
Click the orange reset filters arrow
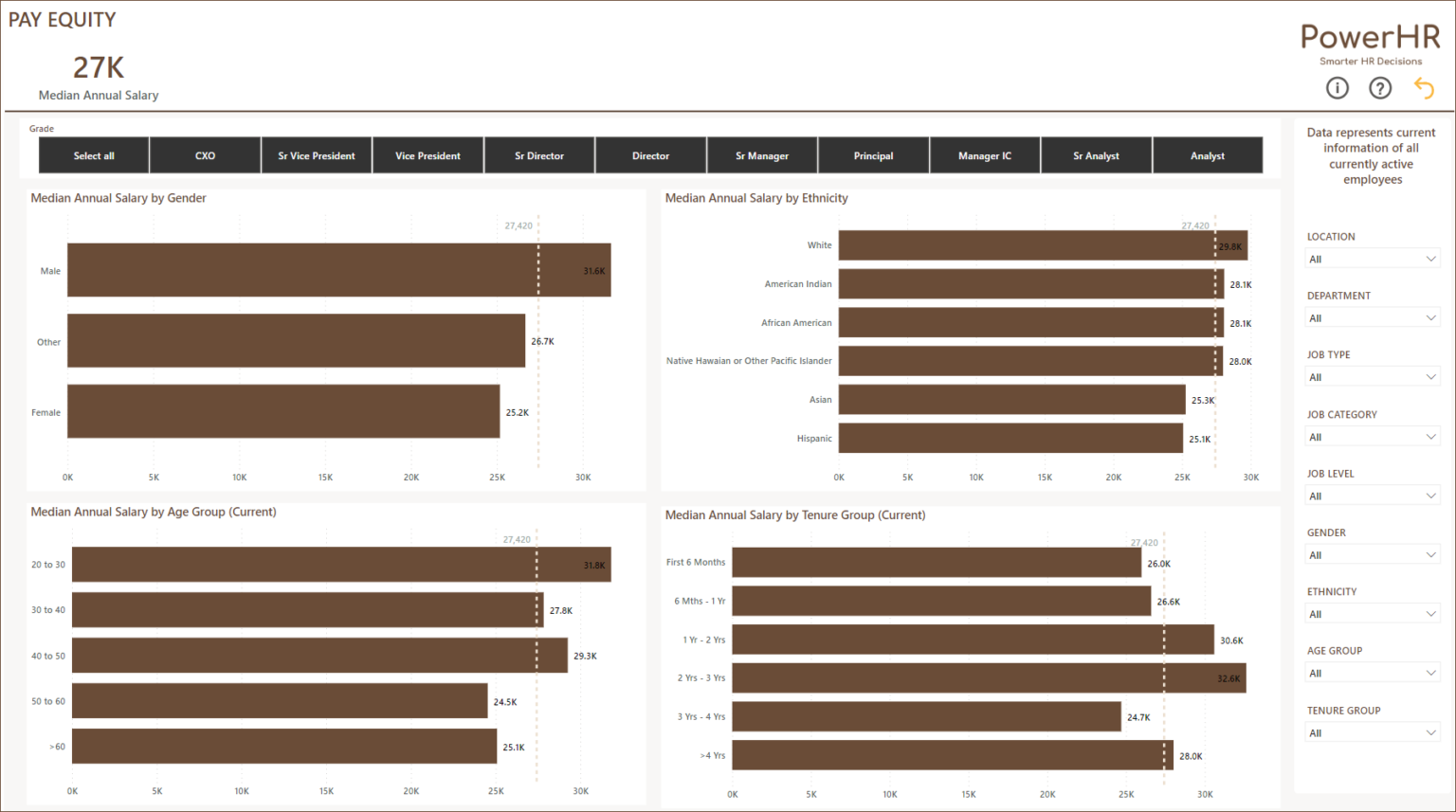point(1423,87)
